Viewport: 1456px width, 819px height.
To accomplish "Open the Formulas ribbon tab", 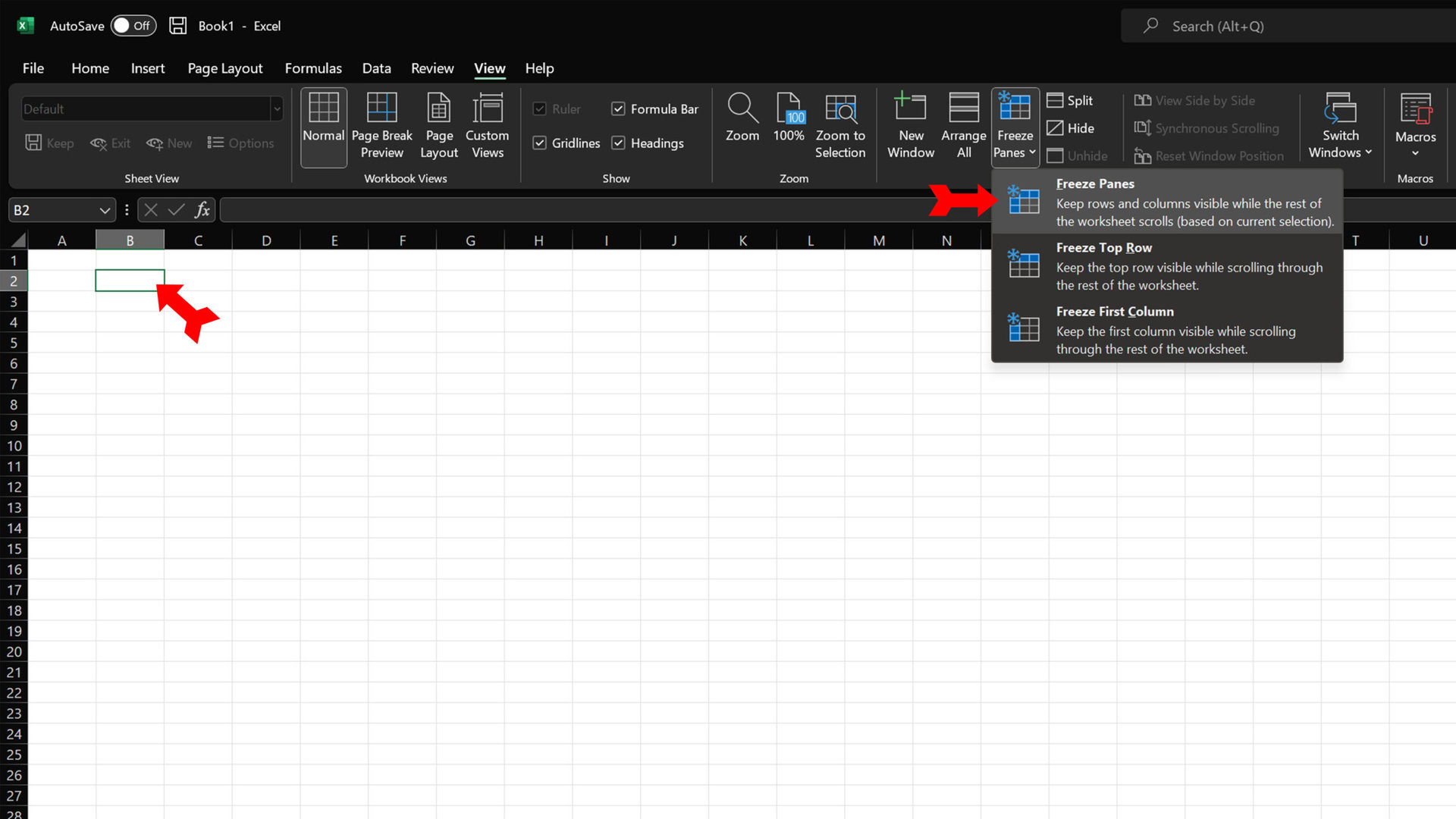I will [313, 68].
